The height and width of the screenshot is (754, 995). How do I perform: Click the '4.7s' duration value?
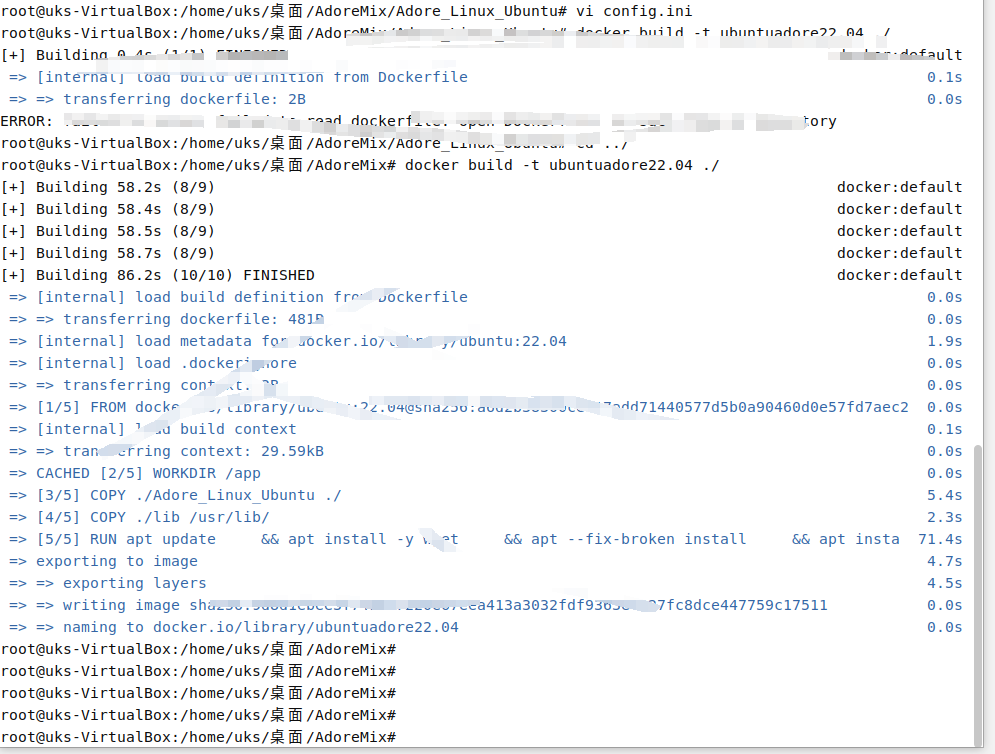[x=944, y=562]
